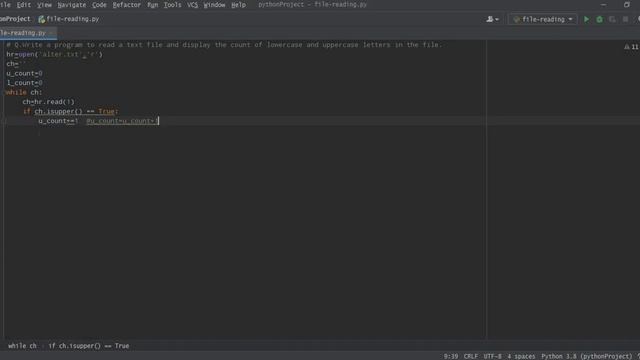
Task: Open the VCS menu
Action: 193,5
